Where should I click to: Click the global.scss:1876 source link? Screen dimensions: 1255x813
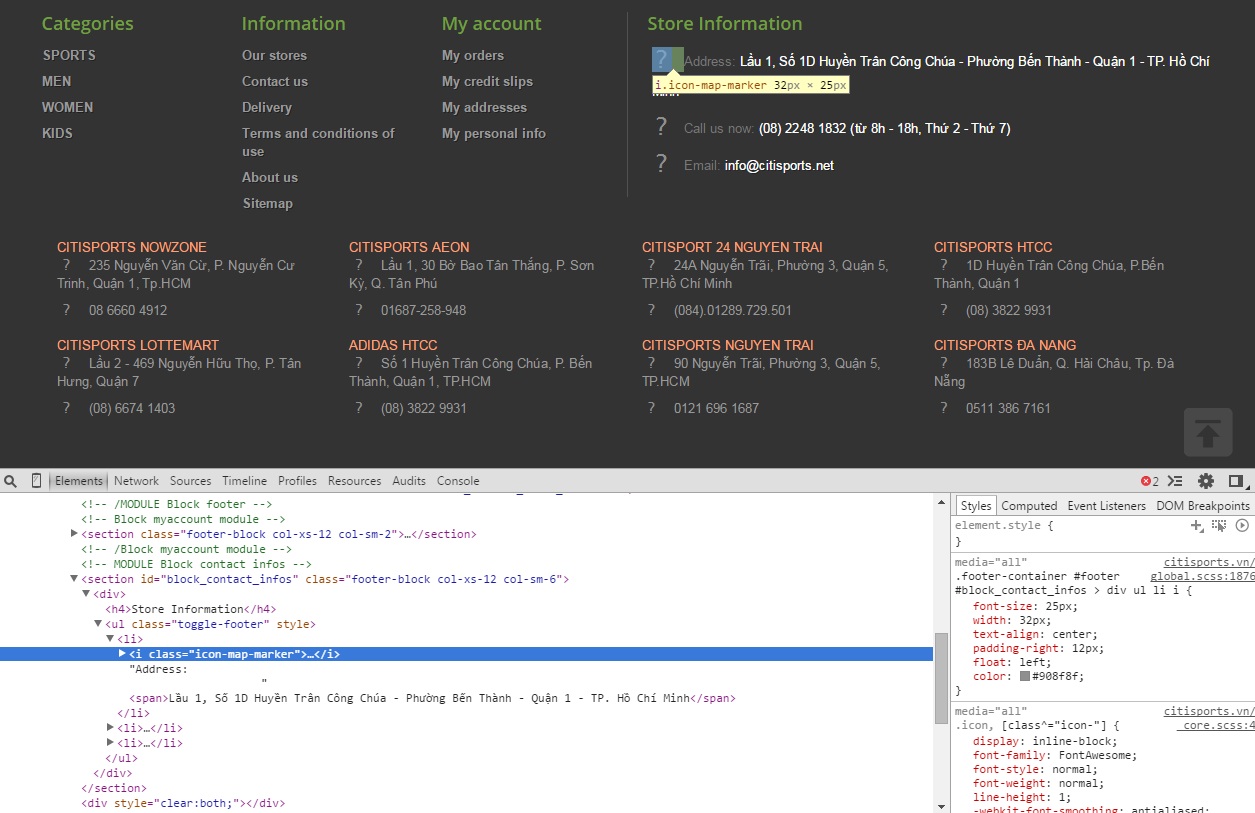pyautogui.click(x=1201, y=576)
